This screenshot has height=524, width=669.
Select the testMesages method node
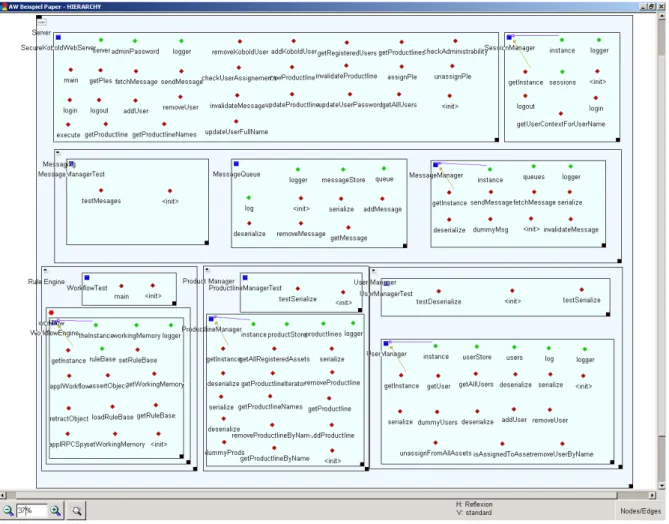tap(101, 190)
